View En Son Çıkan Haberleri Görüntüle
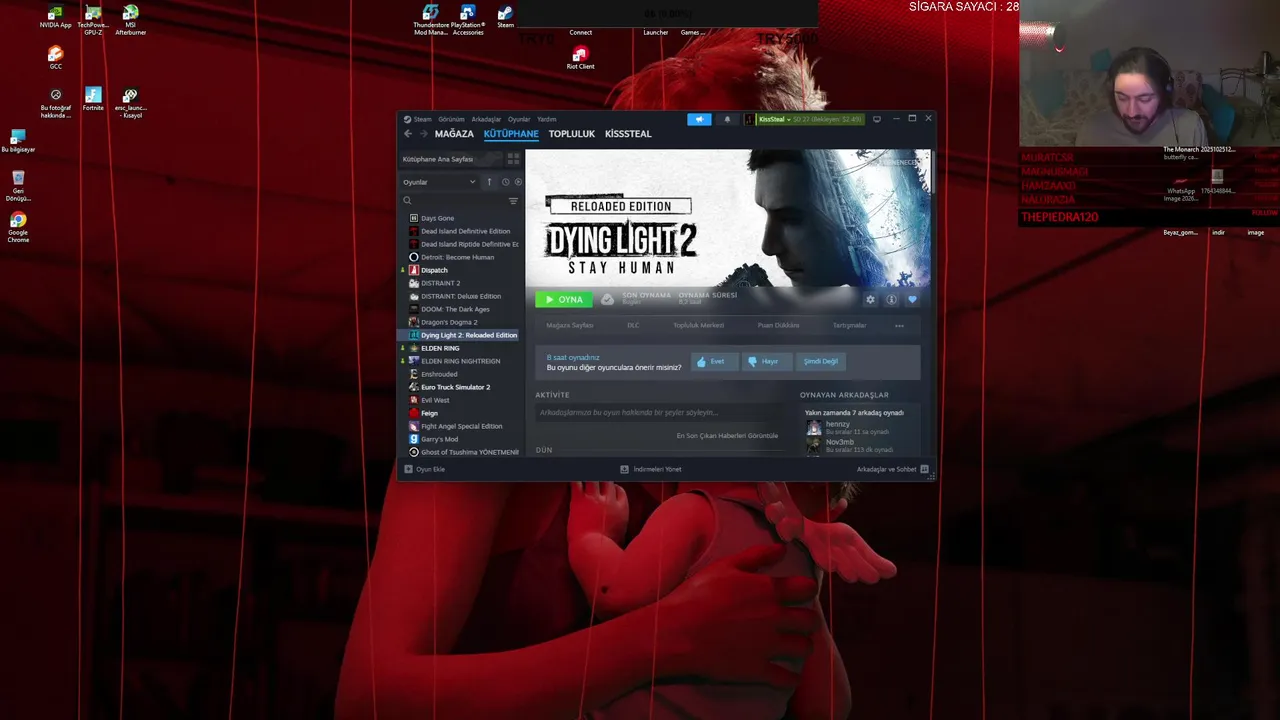This screenshot has width=1280, height=720. click(727, 436)
